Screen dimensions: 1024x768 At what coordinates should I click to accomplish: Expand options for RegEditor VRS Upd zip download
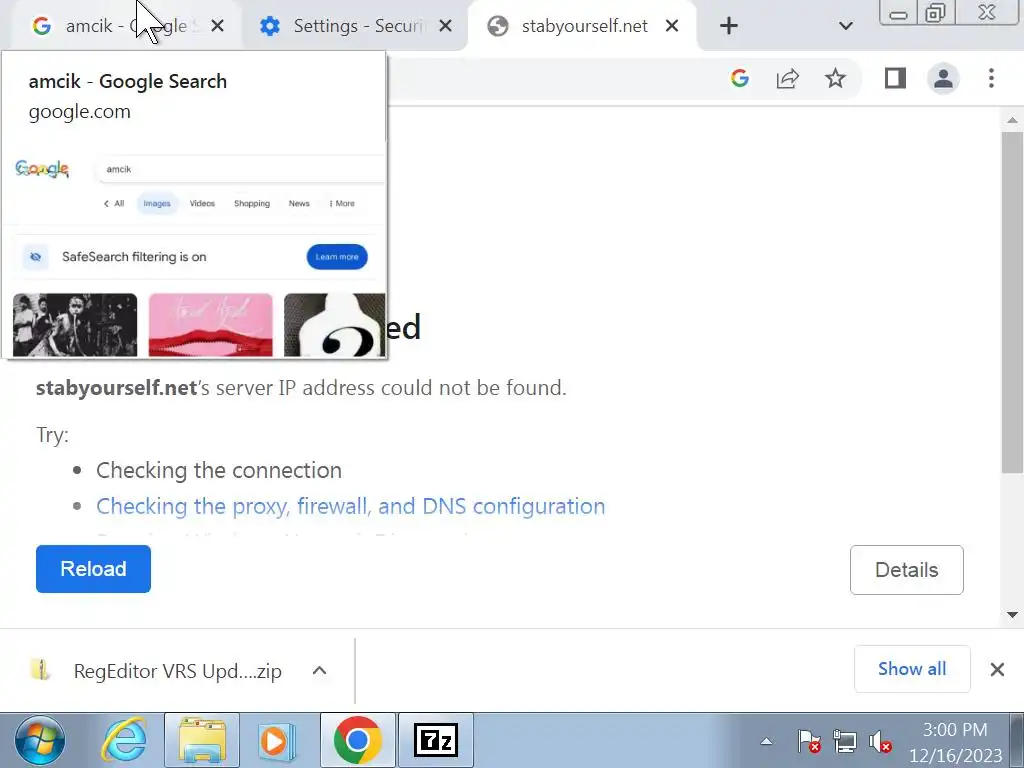[x=319, y=671]
